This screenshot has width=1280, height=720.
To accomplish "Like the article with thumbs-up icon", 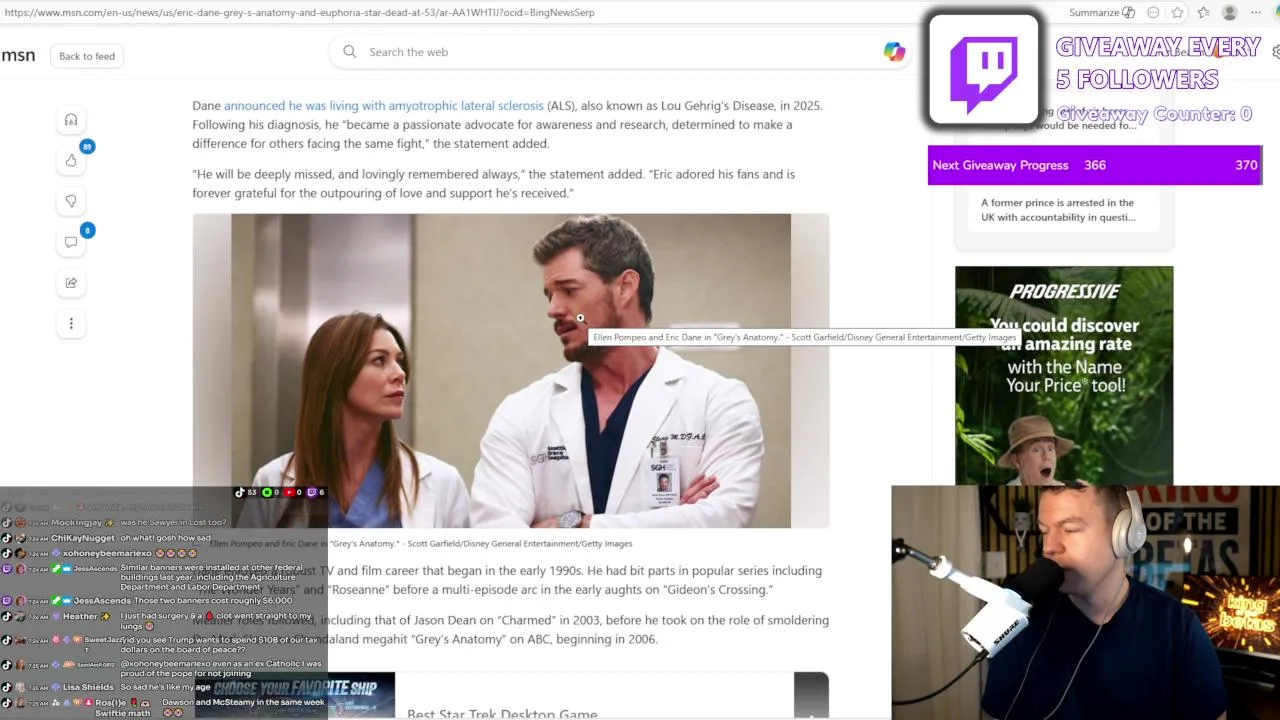I will [71, 160].
